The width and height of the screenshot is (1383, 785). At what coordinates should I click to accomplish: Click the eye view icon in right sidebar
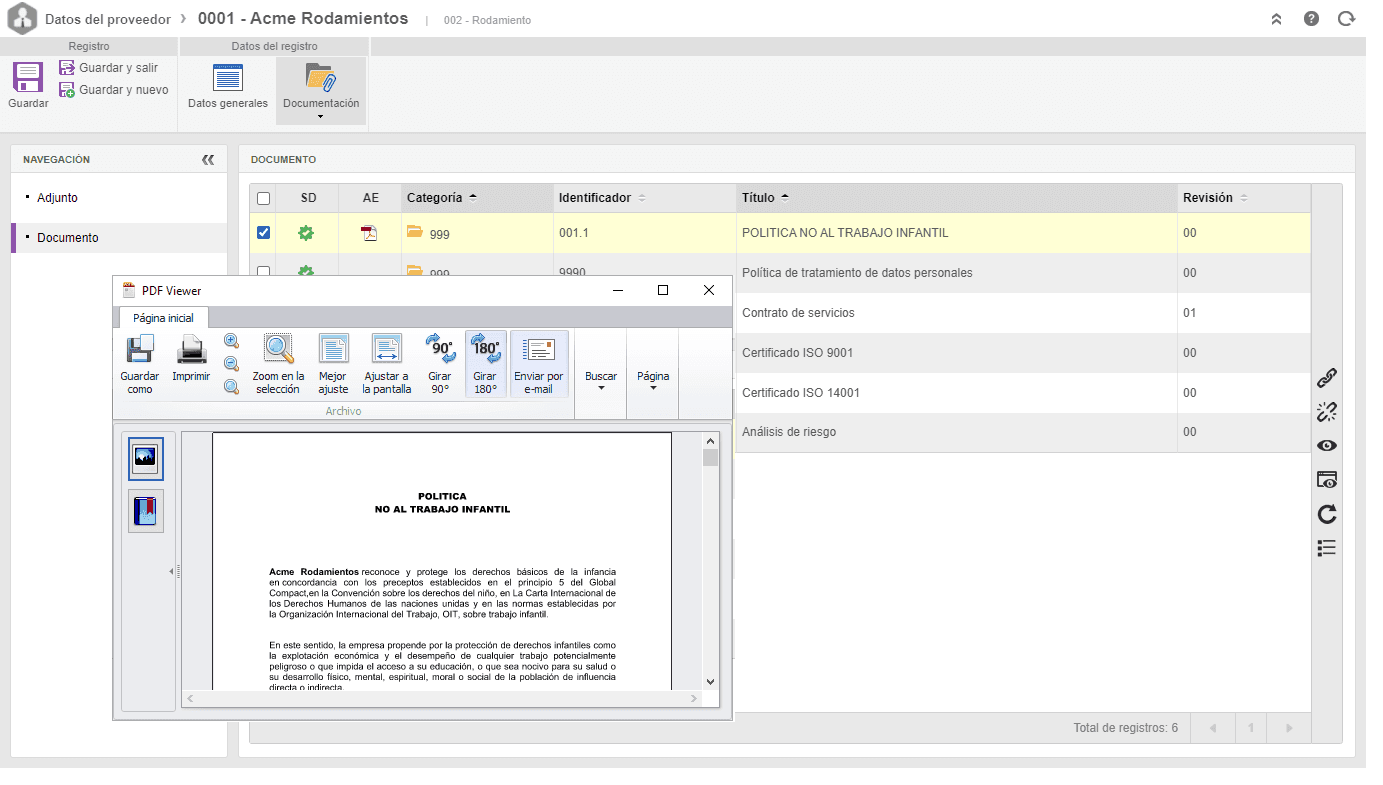coord(1327,446)
